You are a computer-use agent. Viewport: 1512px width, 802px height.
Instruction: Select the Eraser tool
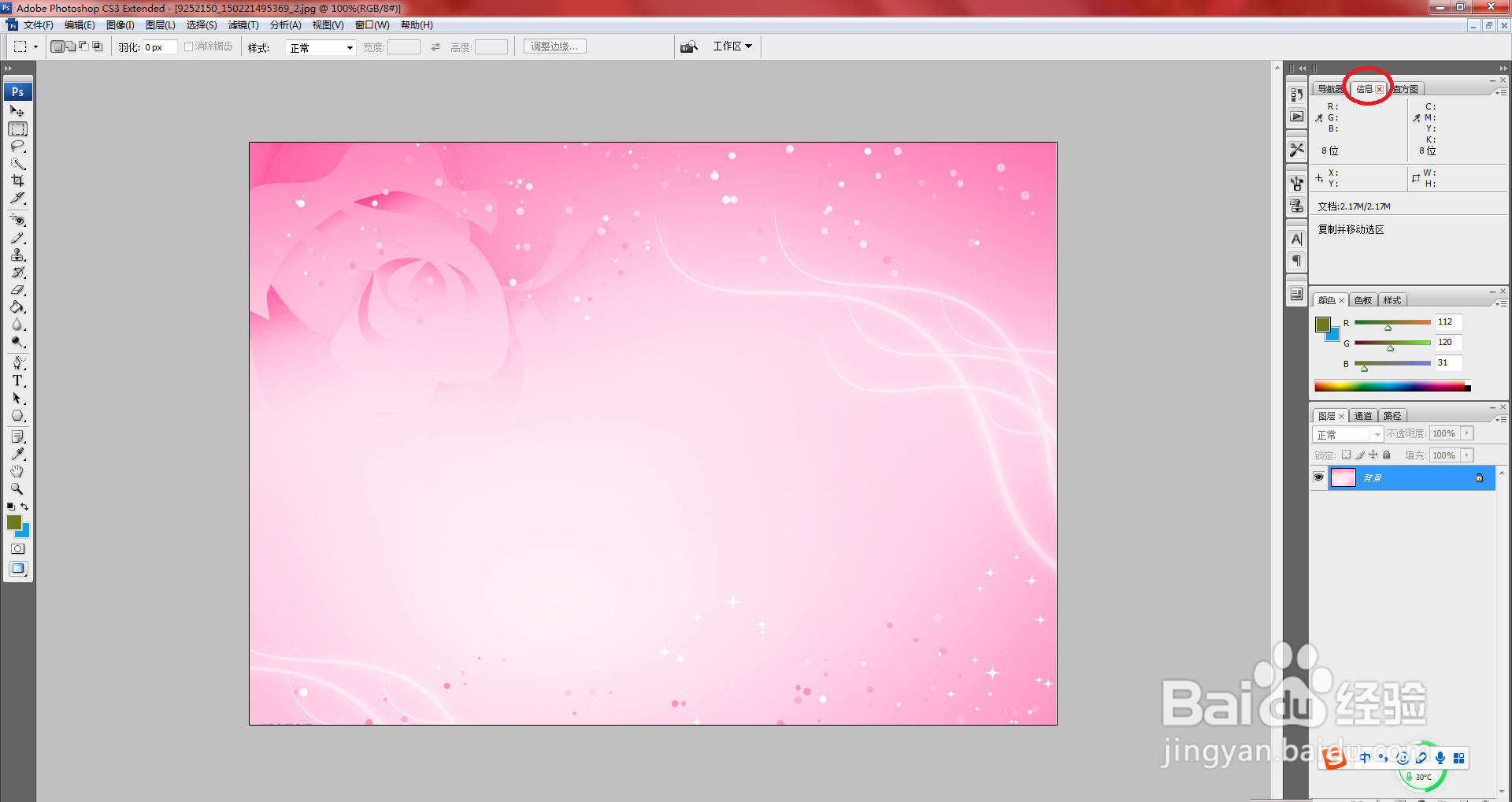point(17,289)
